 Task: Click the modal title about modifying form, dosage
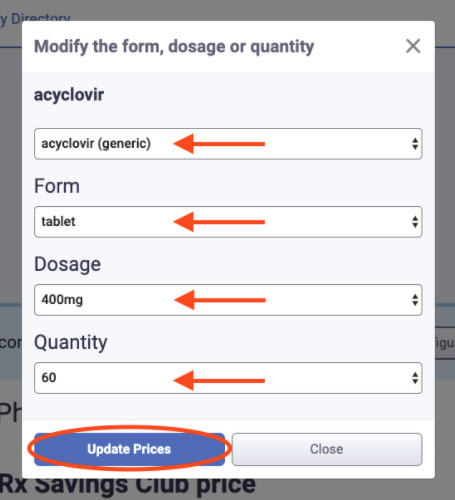coord(174,47)
